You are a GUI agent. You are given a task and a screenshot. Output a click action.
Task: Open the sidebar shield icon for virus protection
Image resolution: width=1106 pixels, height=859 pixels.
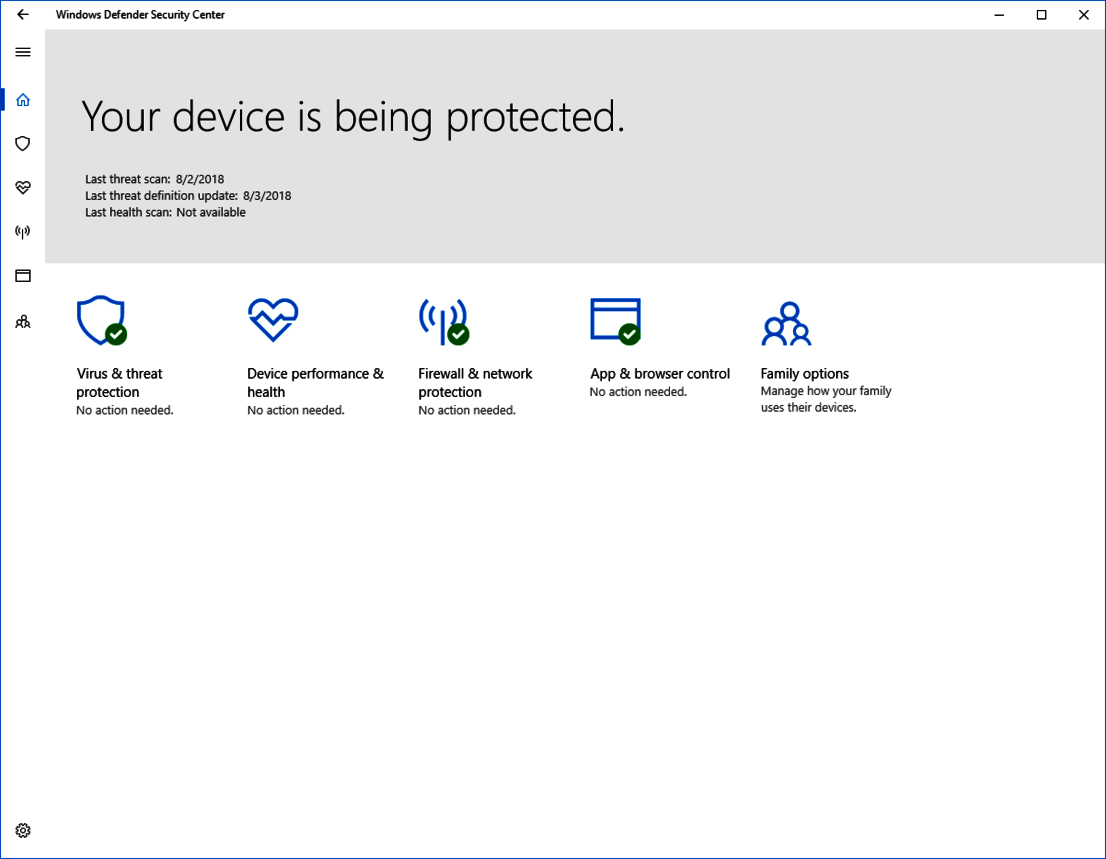click(23, 144)
